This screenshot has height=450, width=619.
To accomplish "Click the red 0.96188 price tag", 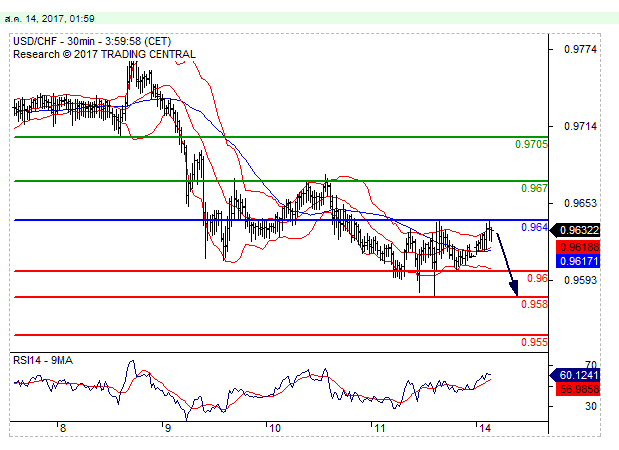I will pyautogui.click(x=578, y=248).
